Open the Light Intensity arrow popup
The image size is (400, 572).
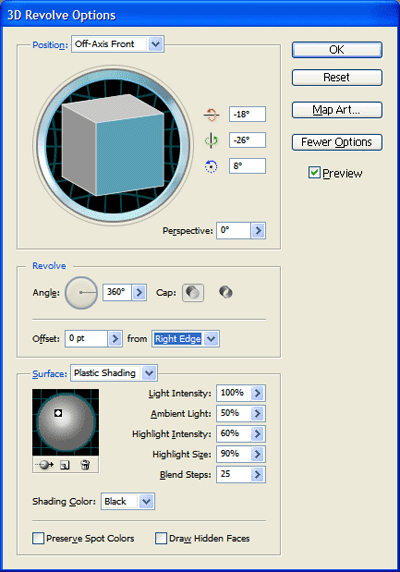258,393
